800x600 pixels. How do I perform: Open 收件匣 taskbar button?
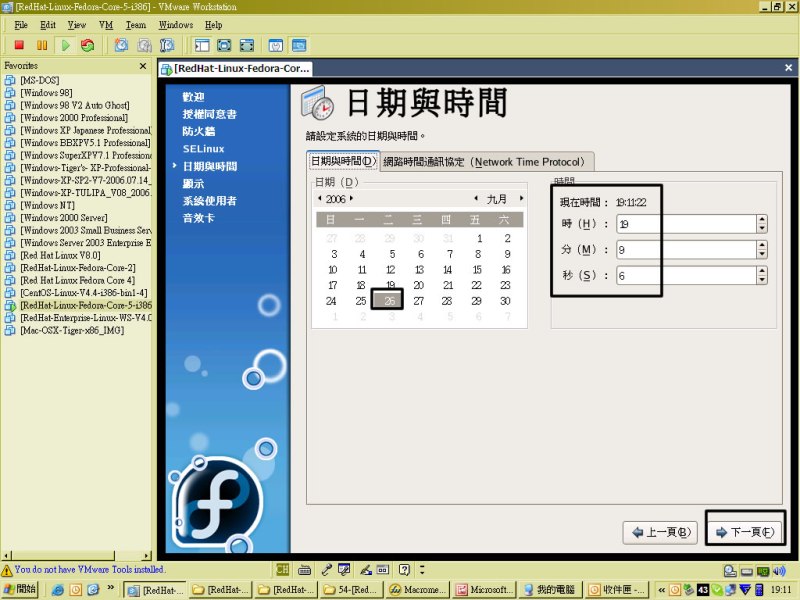(618, 589)
